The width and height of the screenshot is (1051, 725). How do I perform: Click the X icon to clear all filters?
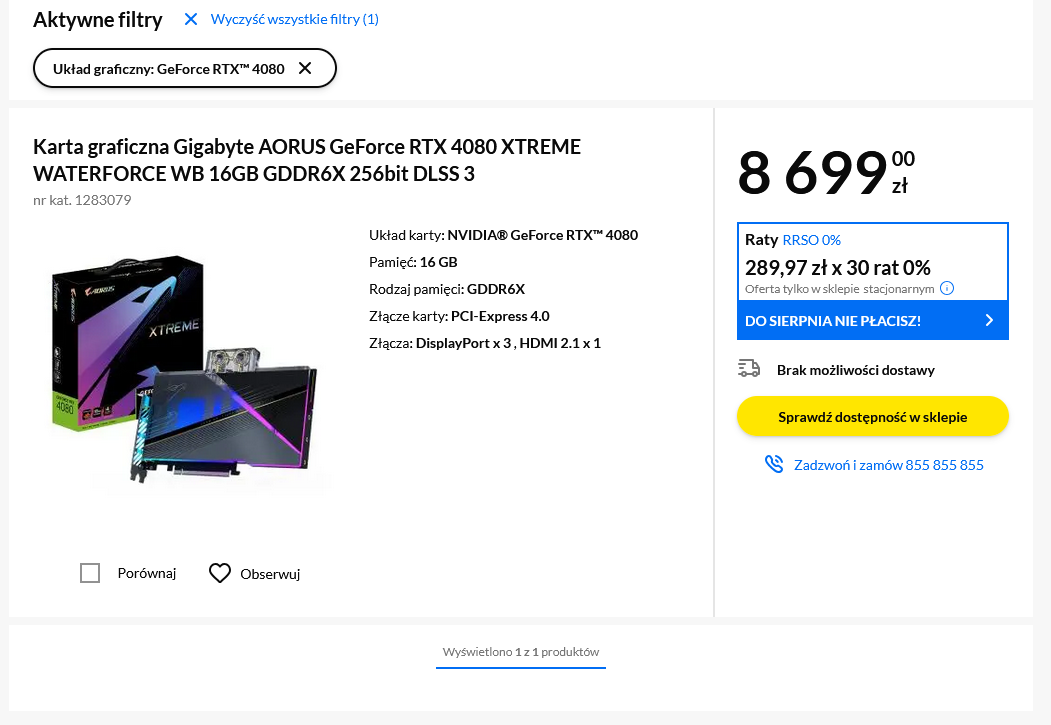(x=191, y=19)
